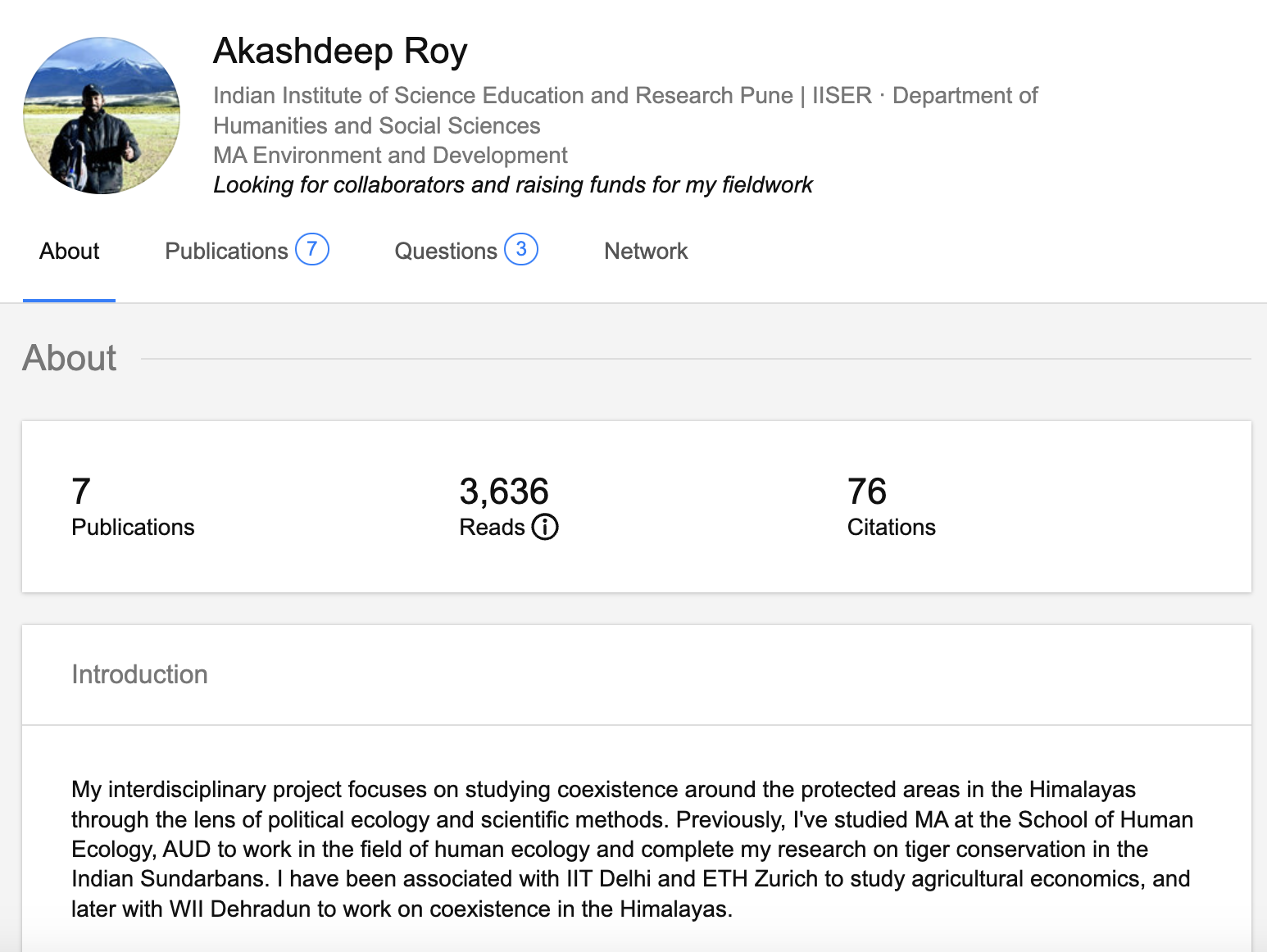Click the Reads info icon
The width and height of the screenshot is (1267, 952).
point(545,527)
